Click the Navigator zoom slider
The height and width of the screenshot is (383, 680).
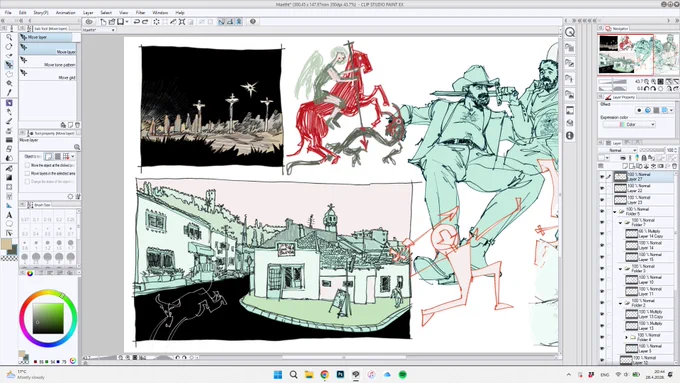click(x=612, y=82)
